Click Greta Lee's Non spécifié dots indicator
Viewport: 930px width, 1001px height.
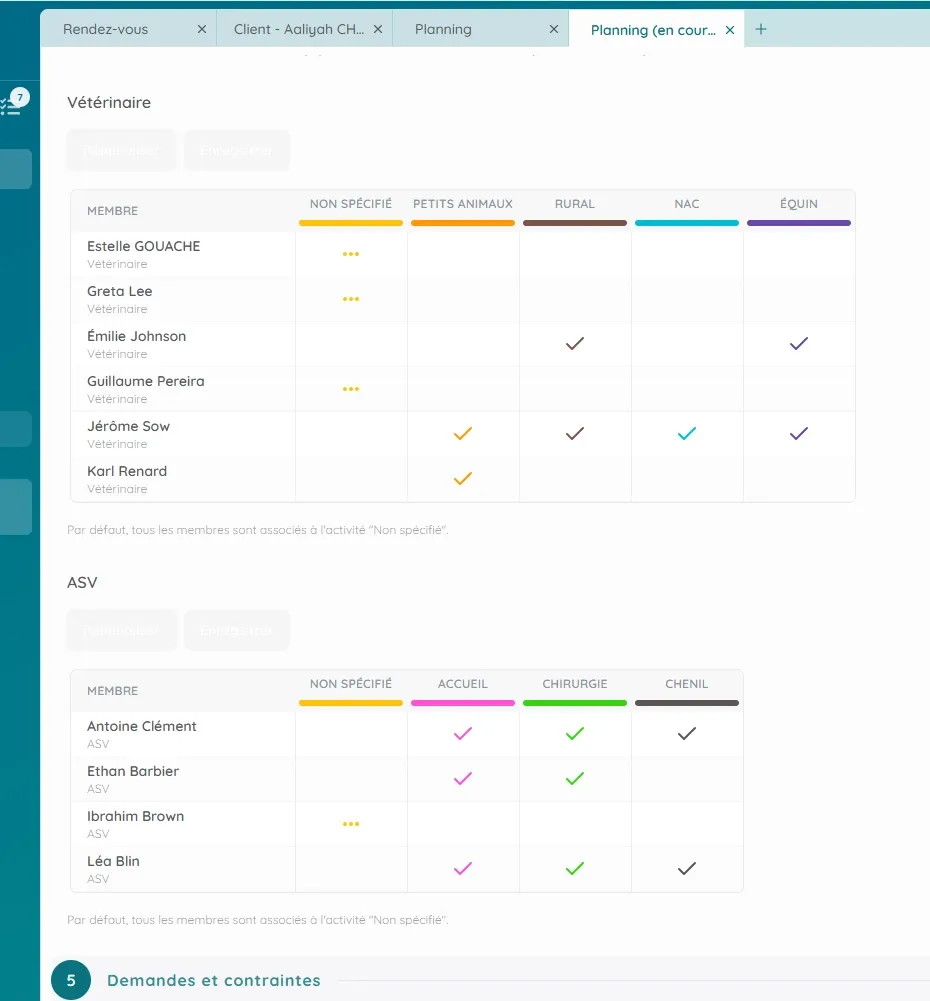350,299
